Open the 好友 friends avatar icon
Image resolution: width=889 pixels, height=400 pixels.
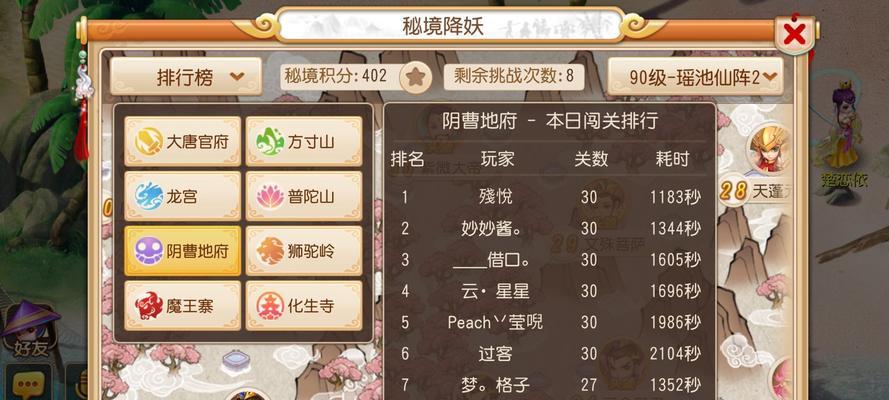31,330
